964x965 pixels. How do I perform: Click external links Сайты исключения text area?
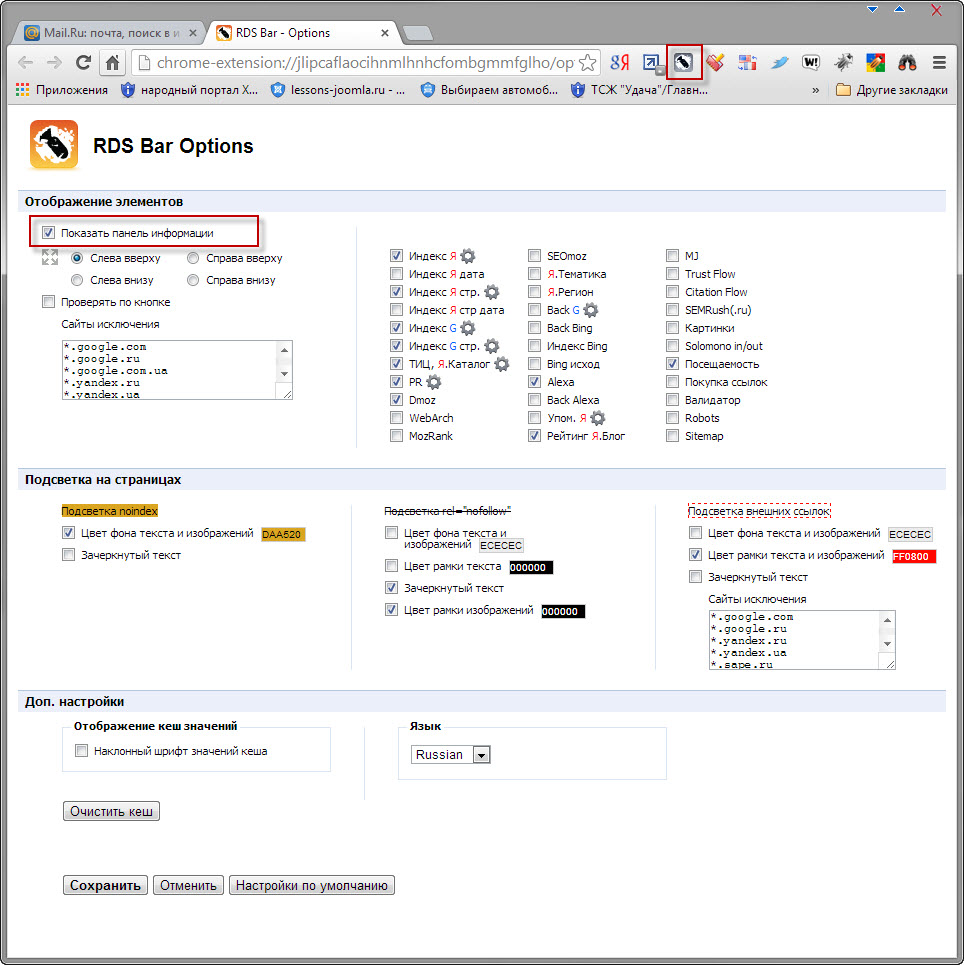point(801,640)
